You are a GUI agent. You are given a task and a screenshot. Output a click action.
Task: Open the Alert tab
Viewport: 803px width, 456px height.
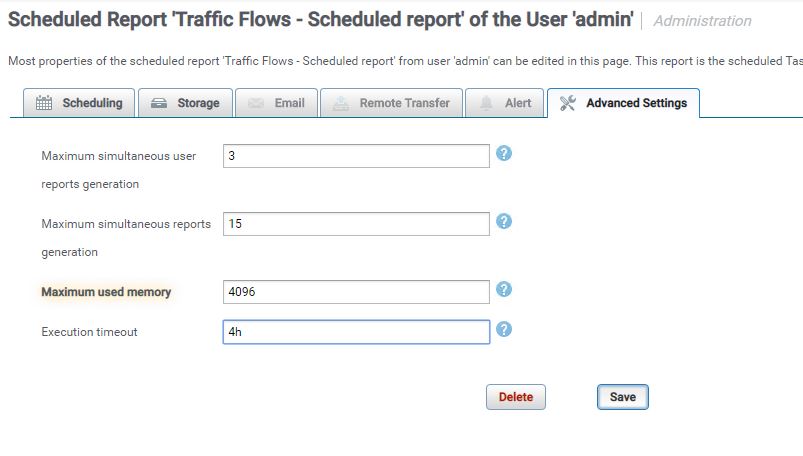pyautogui.click(x=505, y=103)
